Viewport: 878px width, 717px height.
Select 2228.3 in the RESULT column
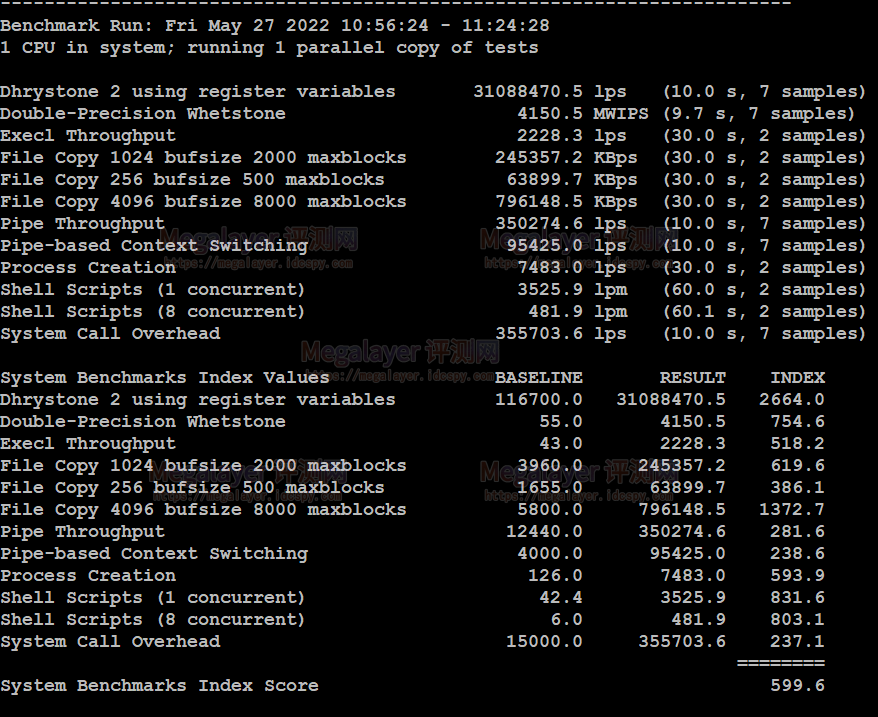pos(693,444)
